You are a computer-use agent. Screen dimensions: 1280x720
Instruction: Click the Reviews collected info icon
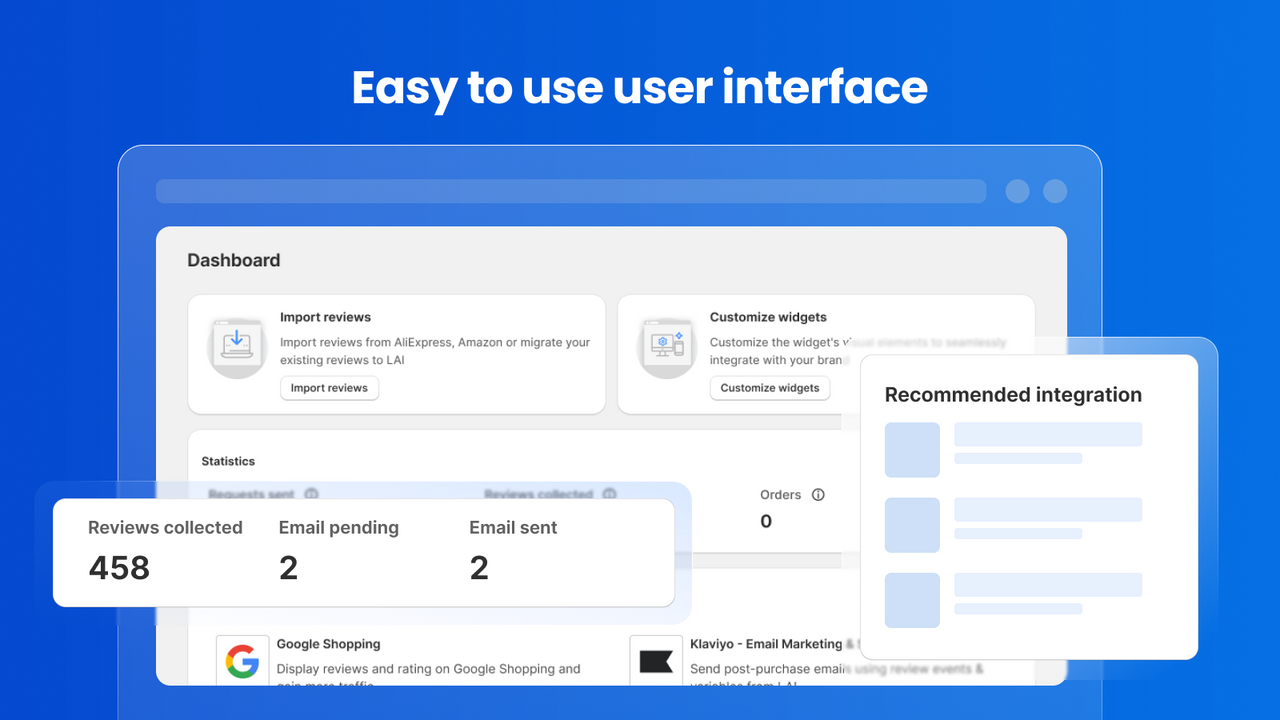(x=609, y=494)
